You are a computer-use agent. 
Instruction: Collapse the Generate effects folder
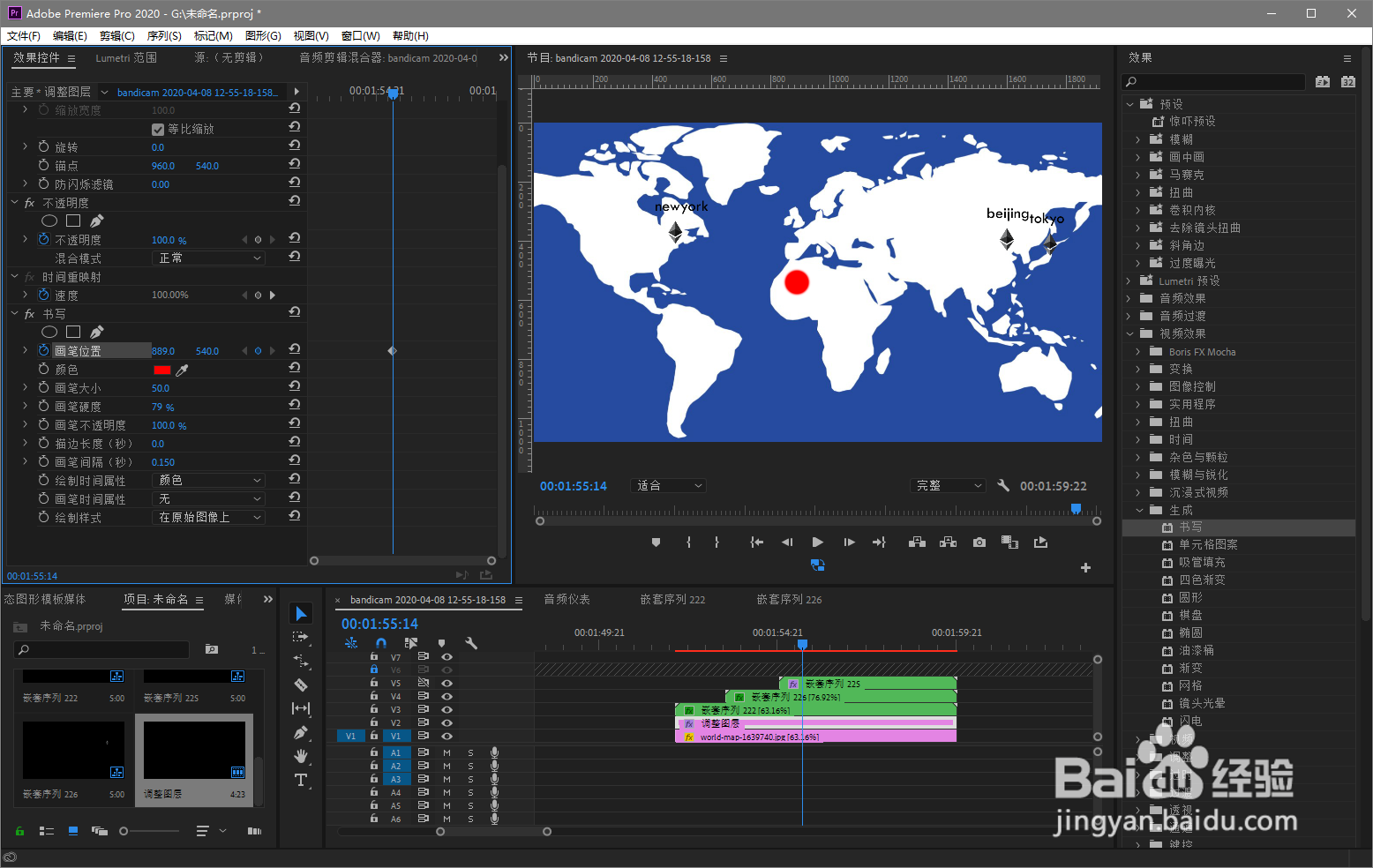1138,510
